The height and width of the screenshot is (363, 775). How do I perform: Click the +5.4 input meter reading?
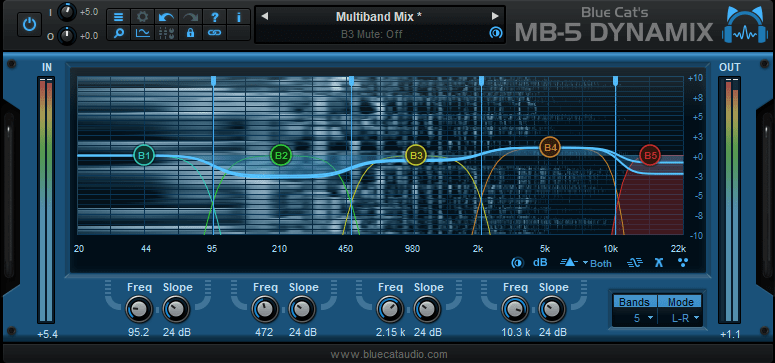click(x=47, y=335)
